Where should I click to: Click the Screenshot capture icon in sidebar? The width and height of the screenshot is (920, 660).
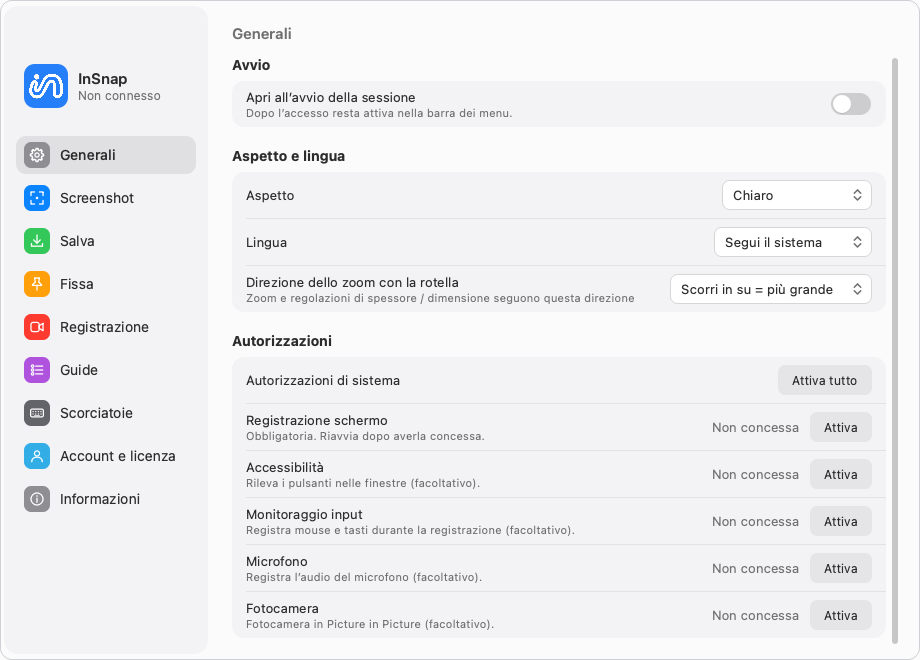37,198
